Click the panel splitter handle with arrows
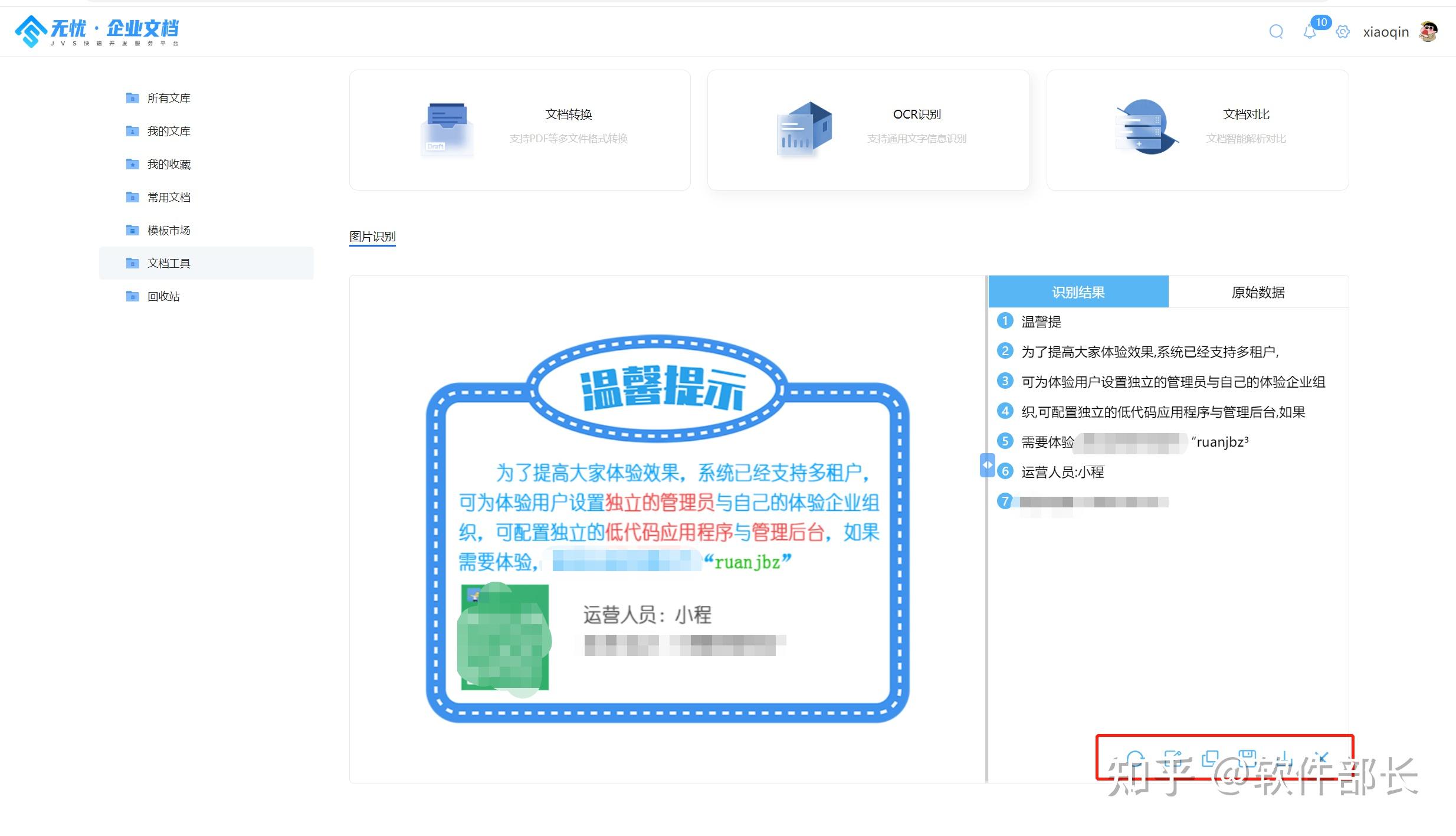Viewport: 1456px width, 836px height. 987,465
